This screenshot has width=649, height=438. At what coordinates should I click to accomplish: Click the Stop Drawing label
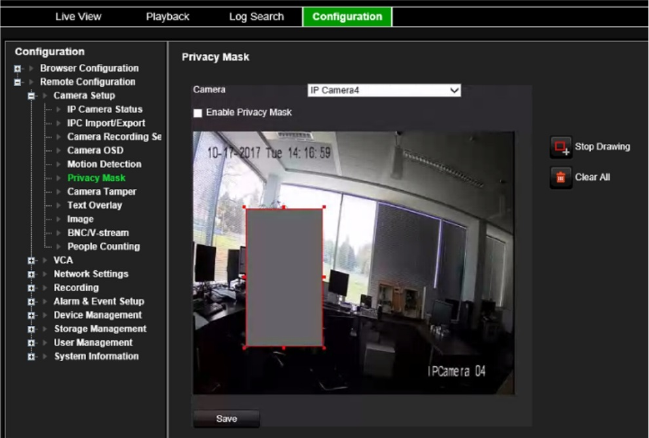pos(602,147)
